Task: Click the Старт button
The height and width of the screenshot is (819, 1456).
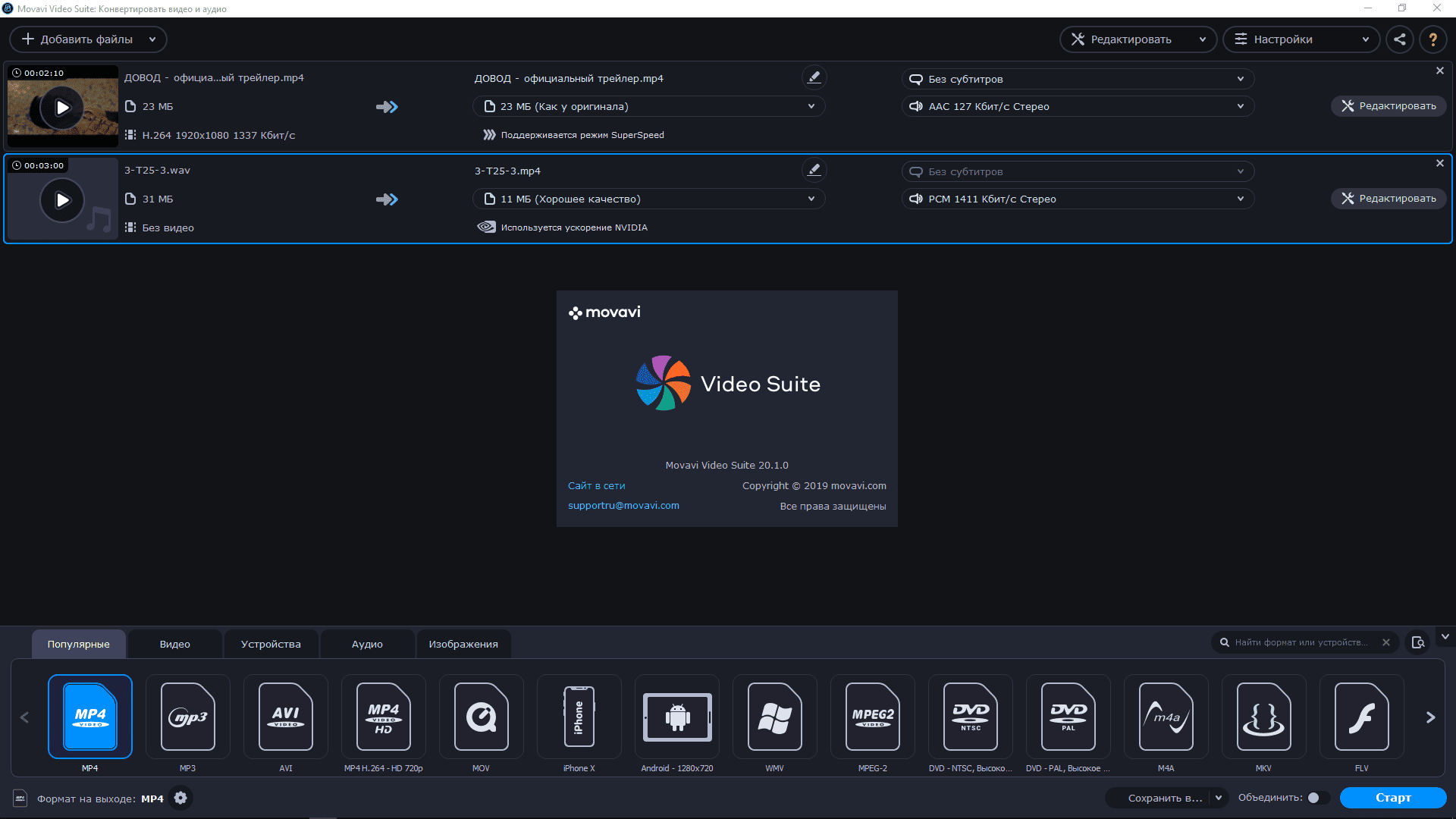Action: (x=1393, y=798)
